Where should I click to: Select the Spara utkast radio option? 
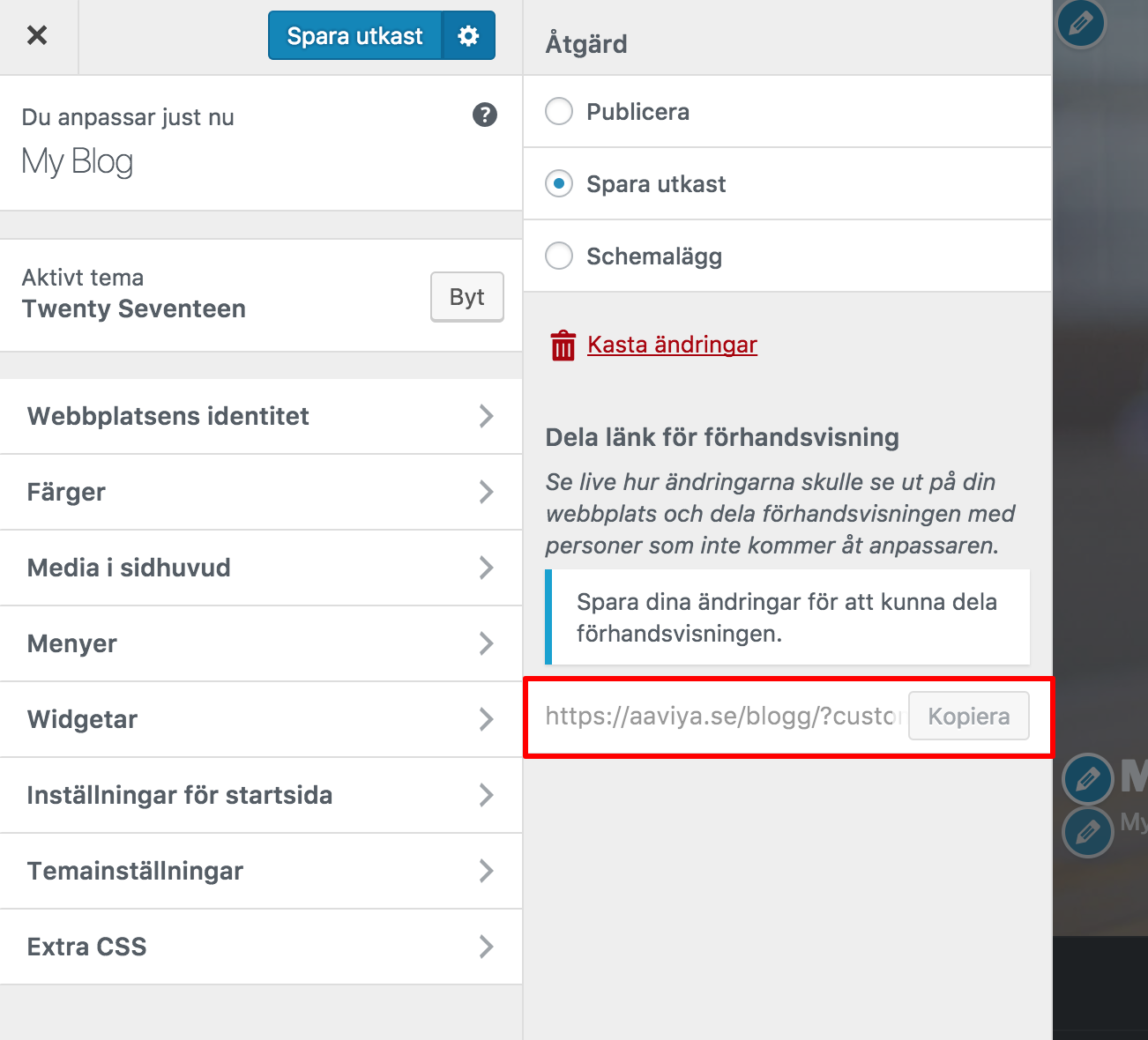(559, 184)
